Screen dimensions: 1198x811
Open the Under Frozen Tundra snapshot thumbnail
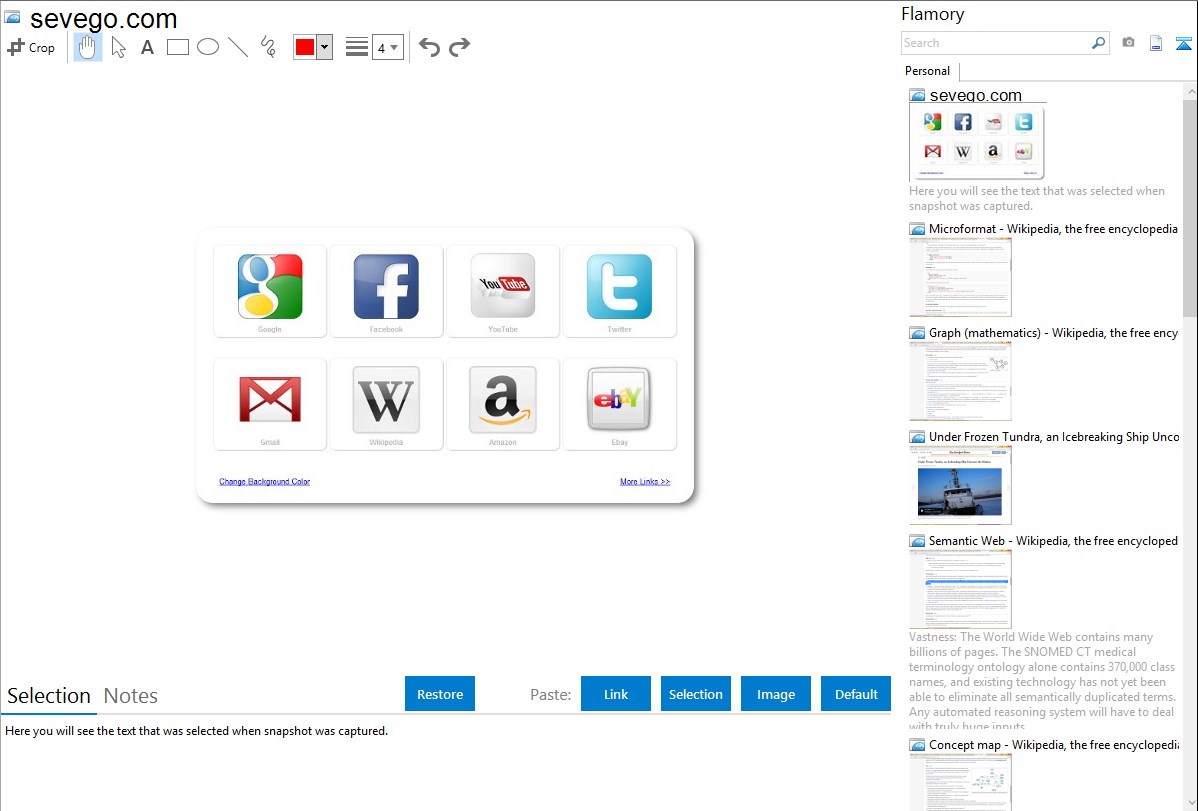point(960,485)
